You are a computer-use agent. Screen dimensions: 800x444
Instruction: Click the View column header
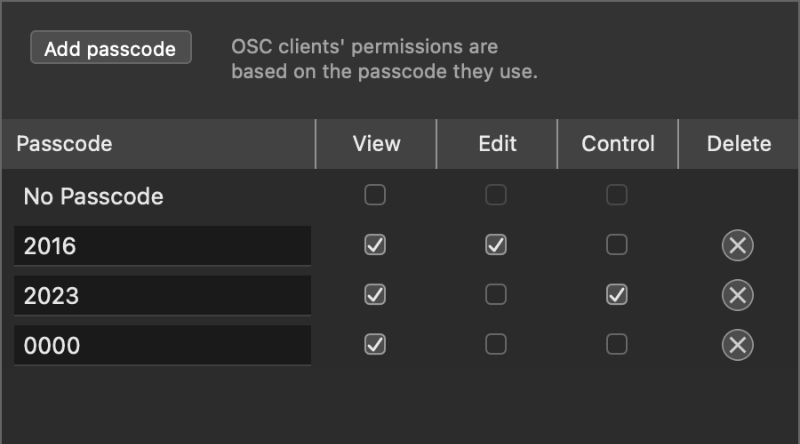(376, 144)
